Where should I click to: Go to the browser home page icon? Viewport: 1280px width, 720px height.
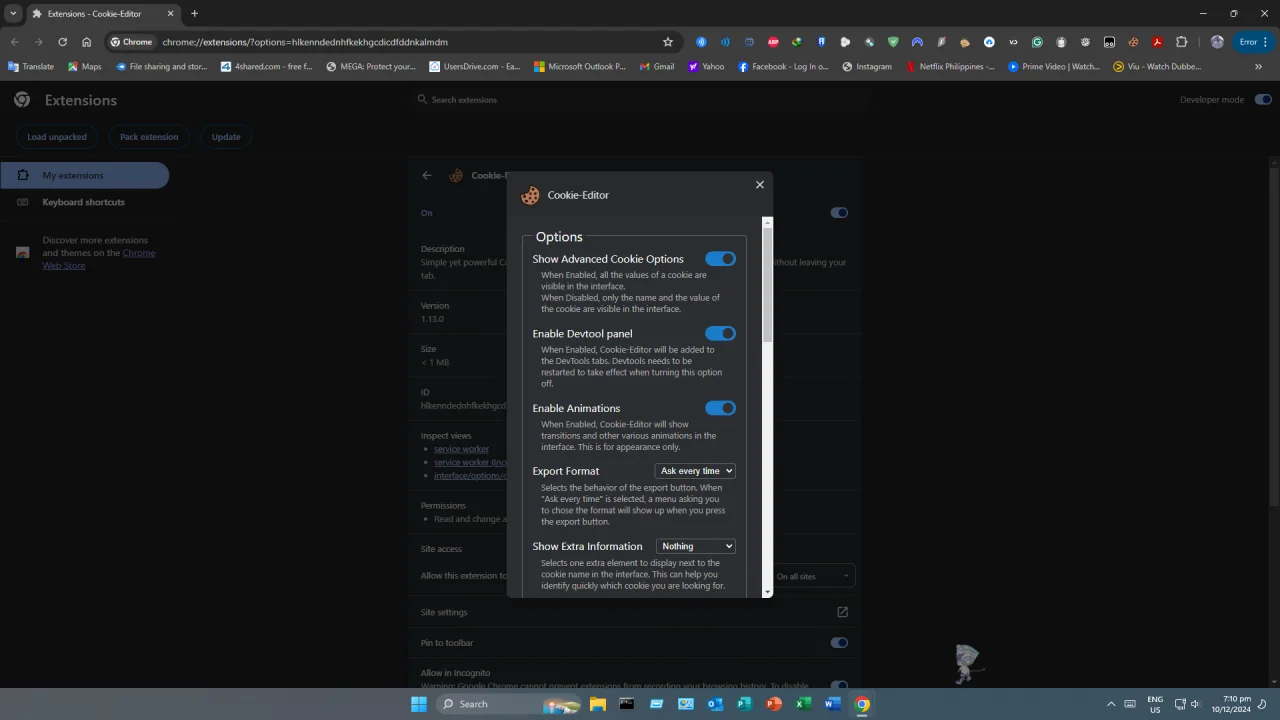(x=86, y=42)
